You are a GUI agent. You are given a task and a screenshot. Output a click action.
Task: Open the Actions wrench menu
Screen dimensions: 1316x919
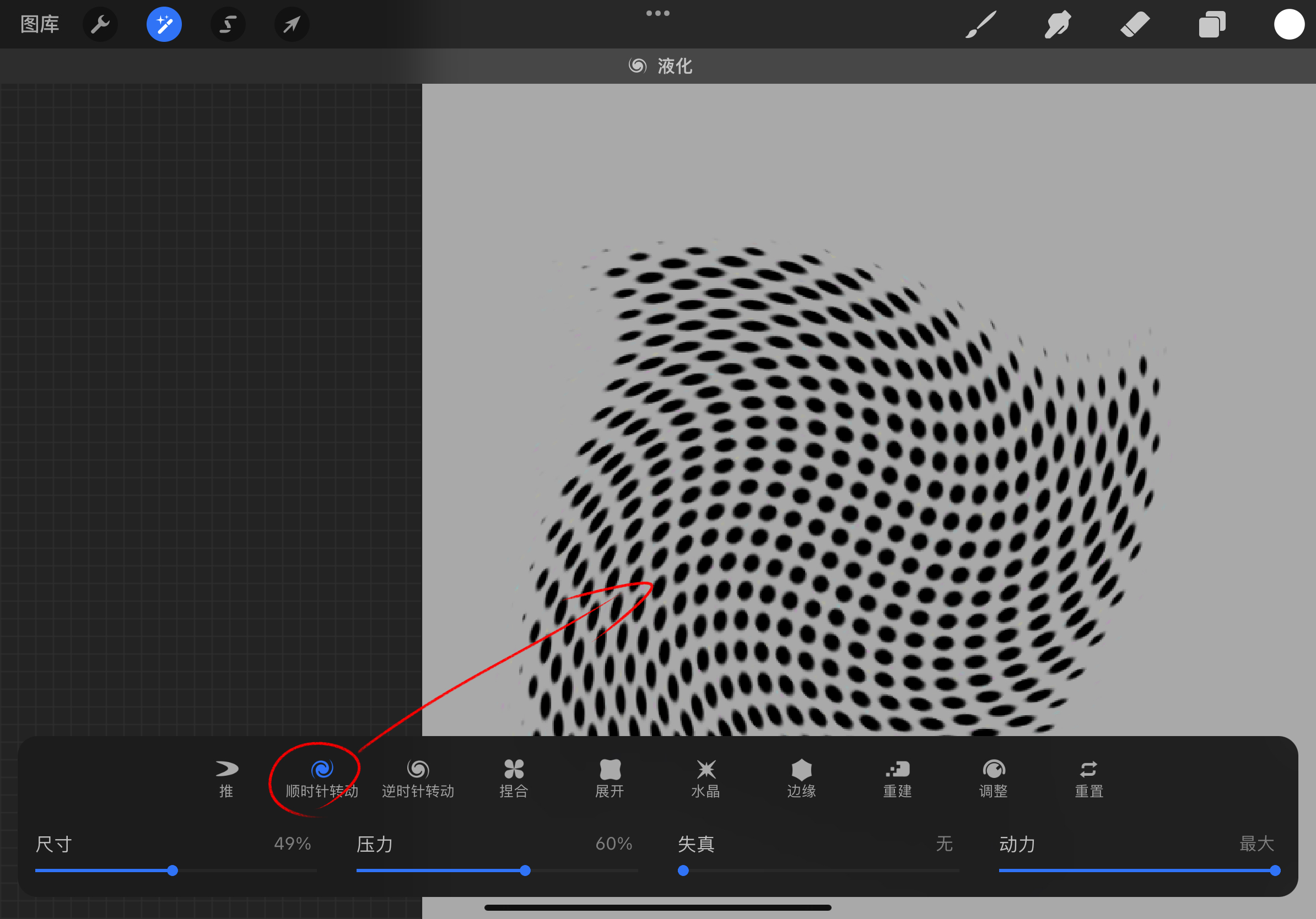tap(100, 25)
